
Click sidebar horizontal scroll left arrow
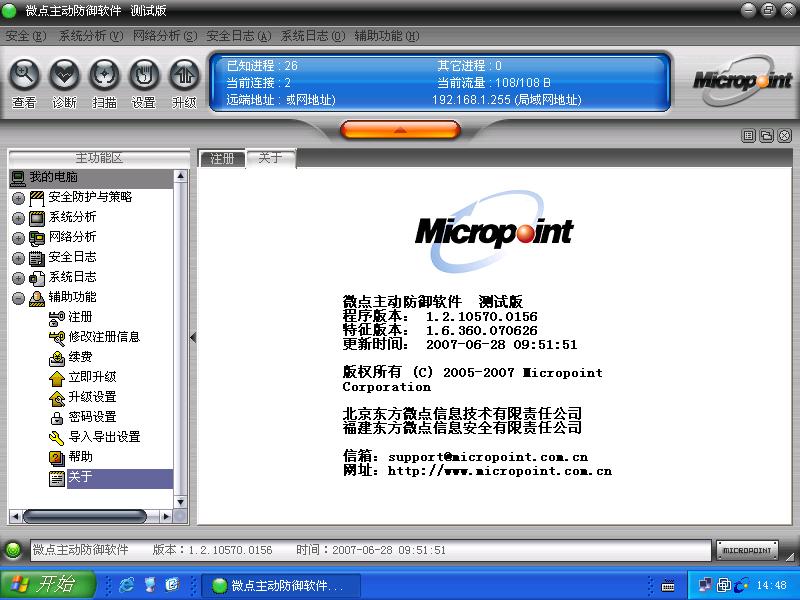[15, 516]
